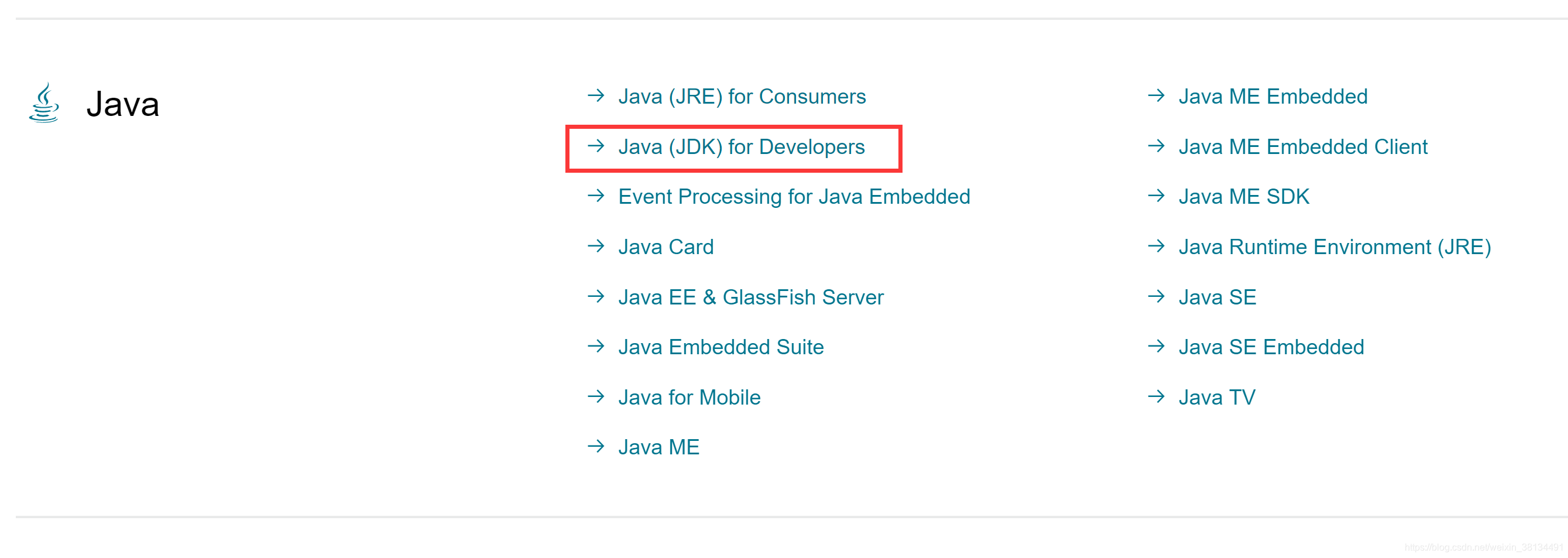
Task: Click arrow icon beside Java TV
Action: (1156, 396)
